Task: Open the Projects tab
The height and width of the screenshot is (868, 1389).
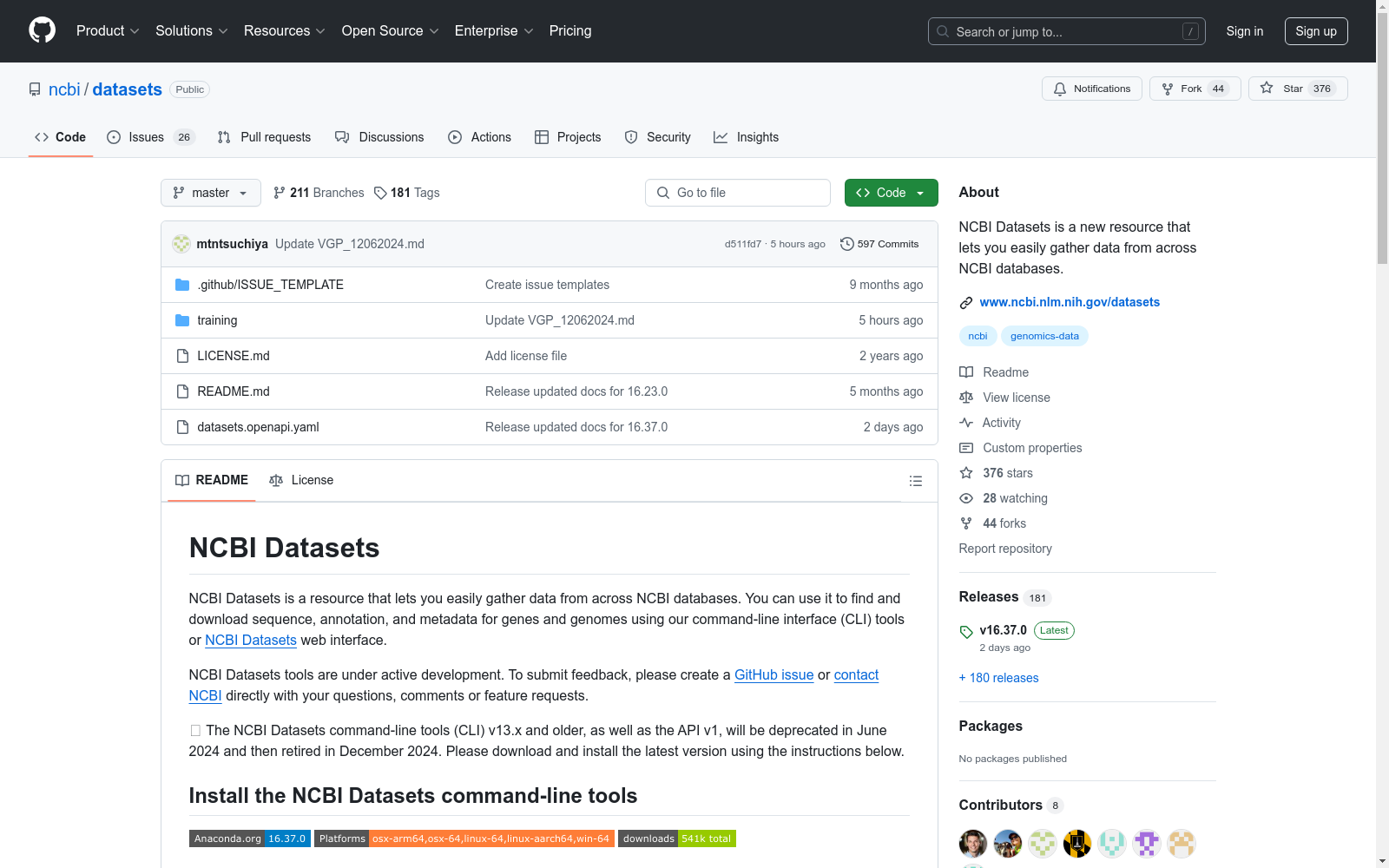Action: point(568,137)
